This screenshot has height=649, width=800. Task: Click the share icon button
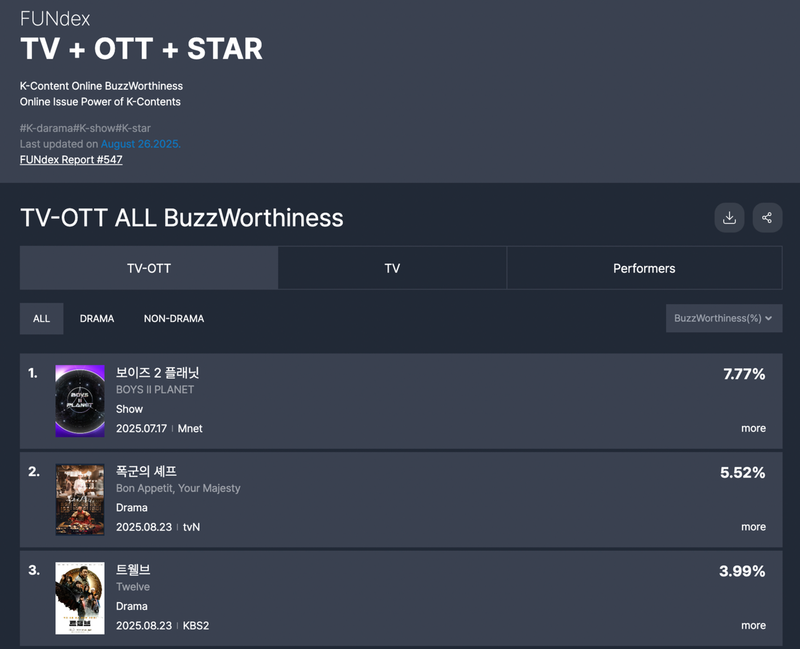coord(767,218)
